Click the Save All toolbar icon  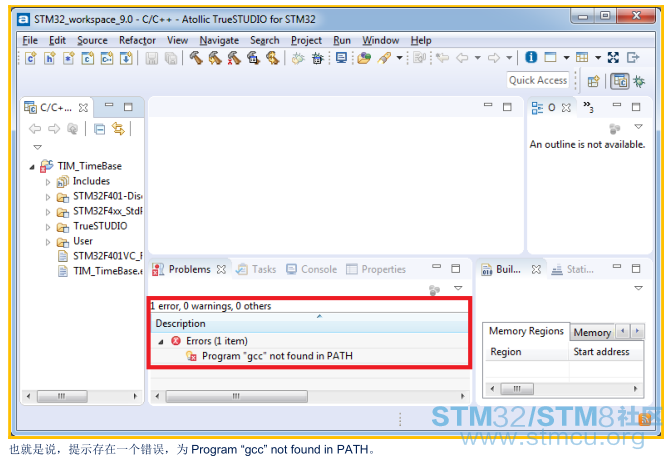coord(171,58)
